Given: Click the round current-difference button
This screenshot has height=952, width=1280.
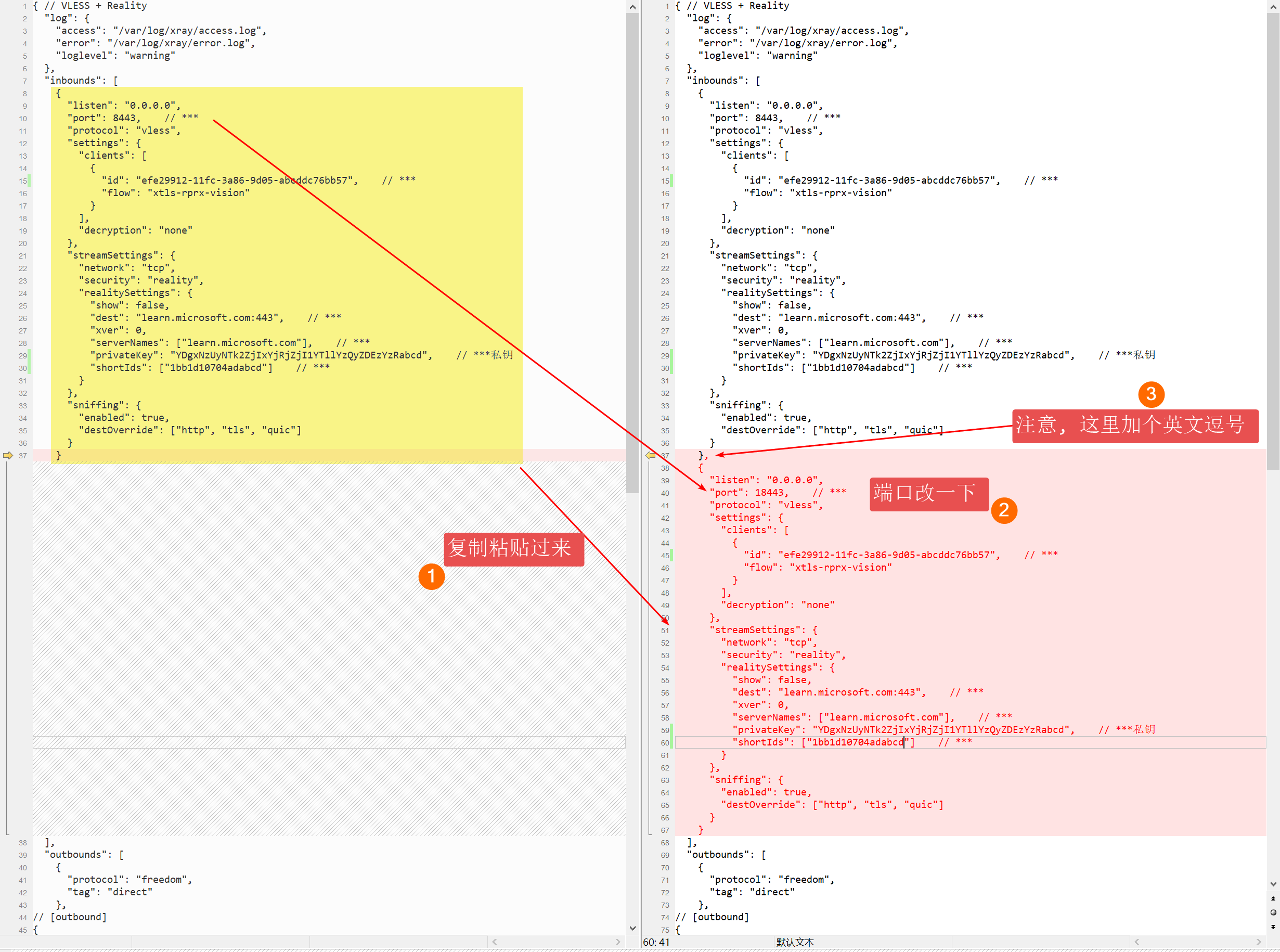Looking at the screenshot, I should 1273,912.
